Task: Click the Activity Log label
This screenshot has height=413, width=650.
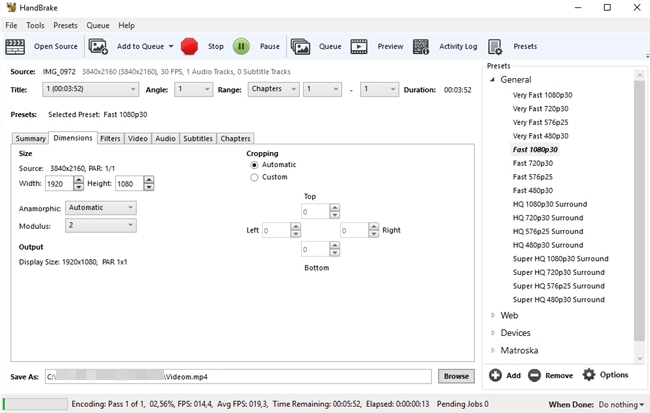Action: (458, 46)
